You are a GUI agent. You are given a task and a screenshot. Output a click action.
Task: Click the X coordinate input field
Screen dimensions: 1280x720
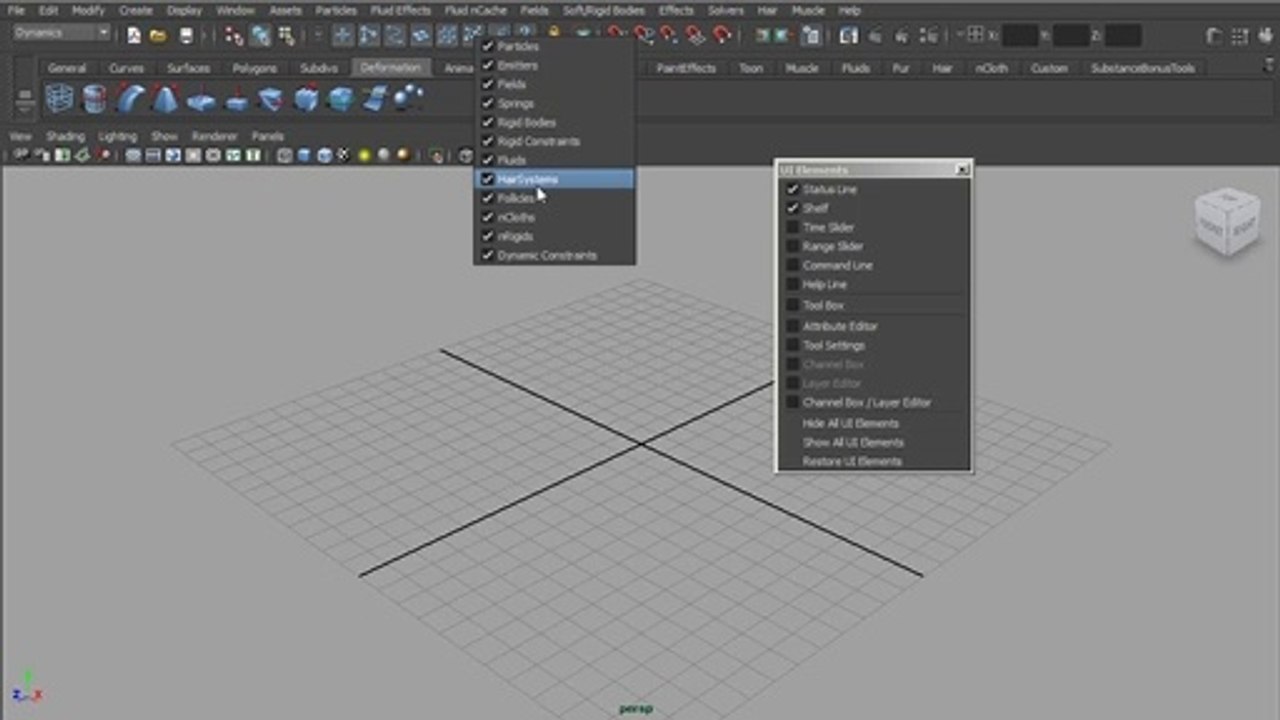point(1020,36)
